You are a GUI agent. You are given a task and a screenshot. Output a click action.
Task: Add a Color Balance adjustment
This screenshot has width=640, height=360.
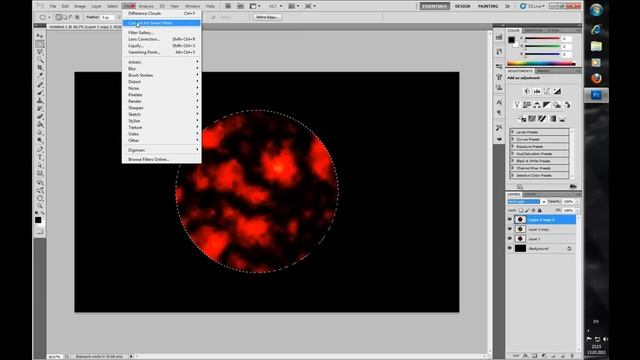pos(537,105)
